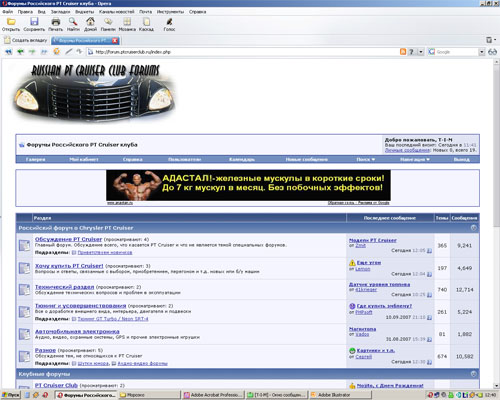This screenshot has width=500, height=400.
Task: Open the Найти magnifier tool
Action: 73,22
